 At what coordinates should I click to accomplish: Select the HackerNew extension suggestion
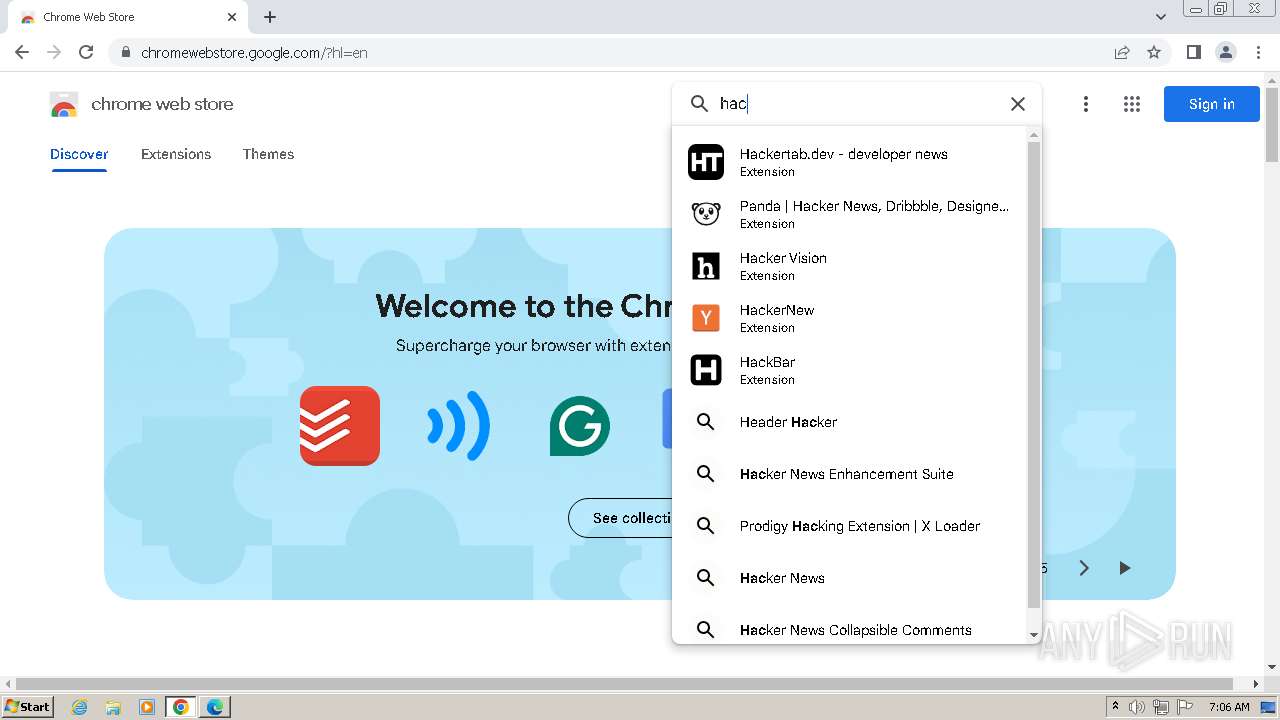point(850,318)
